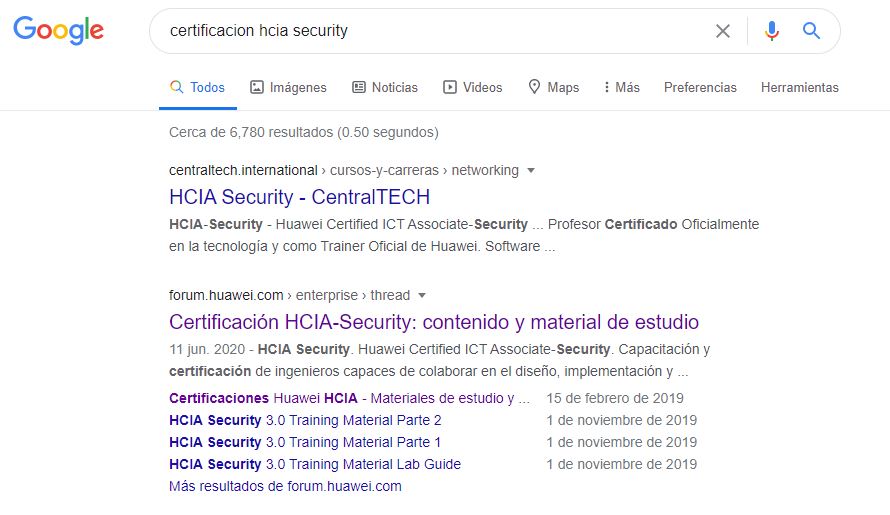Open the HCIA Security - CentralTECH result

tap(300, 197)
